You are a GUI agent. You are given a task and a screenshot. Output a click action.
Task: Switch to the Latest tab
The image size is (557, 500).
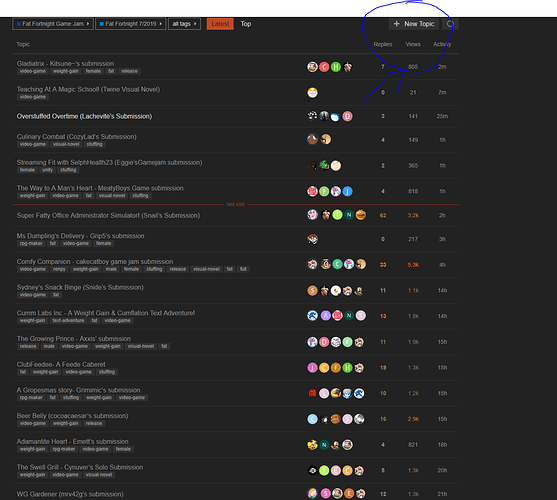coord(220,24)
